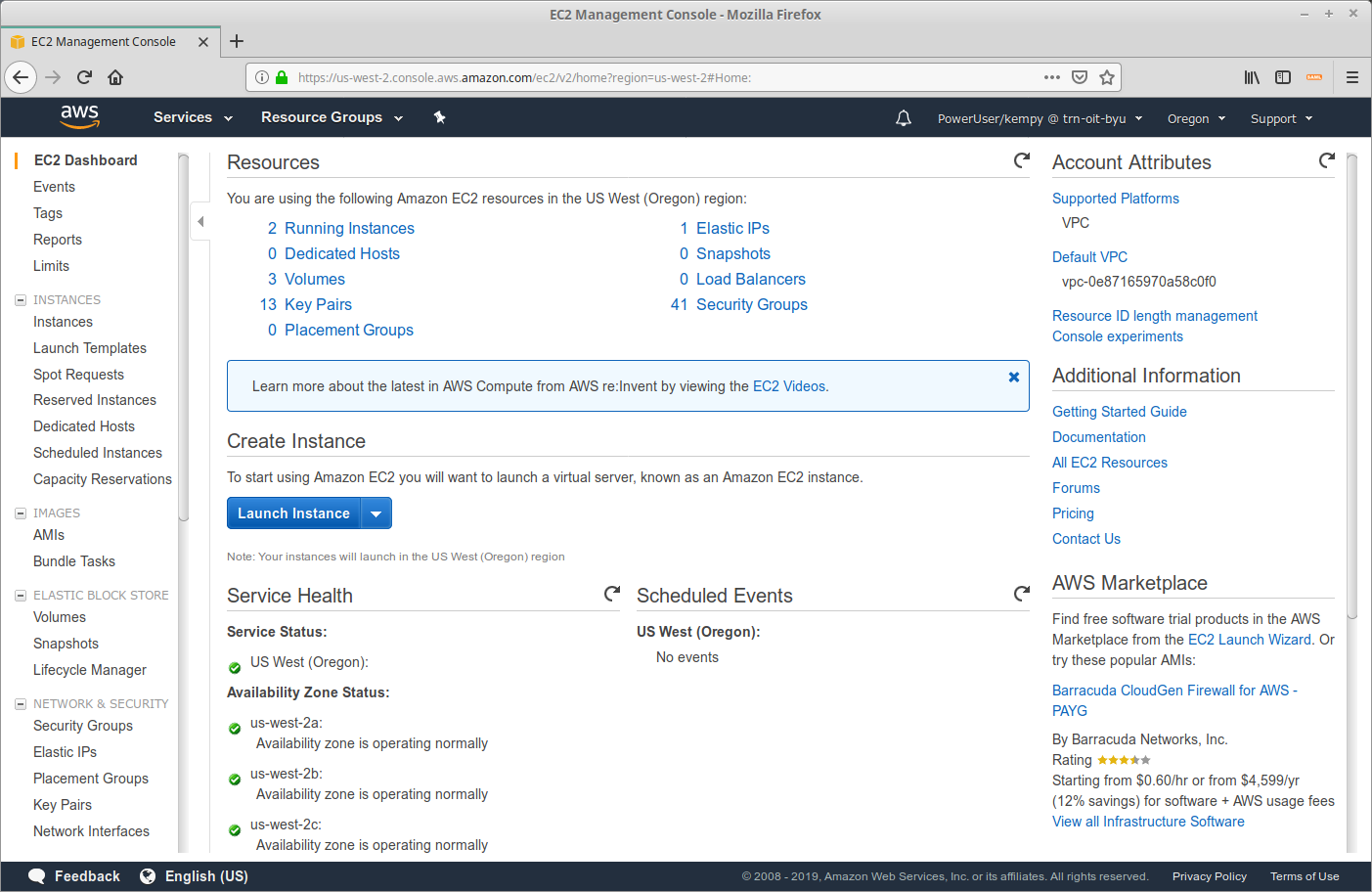Click the AWS logo home icon

(x=79, y=117)
